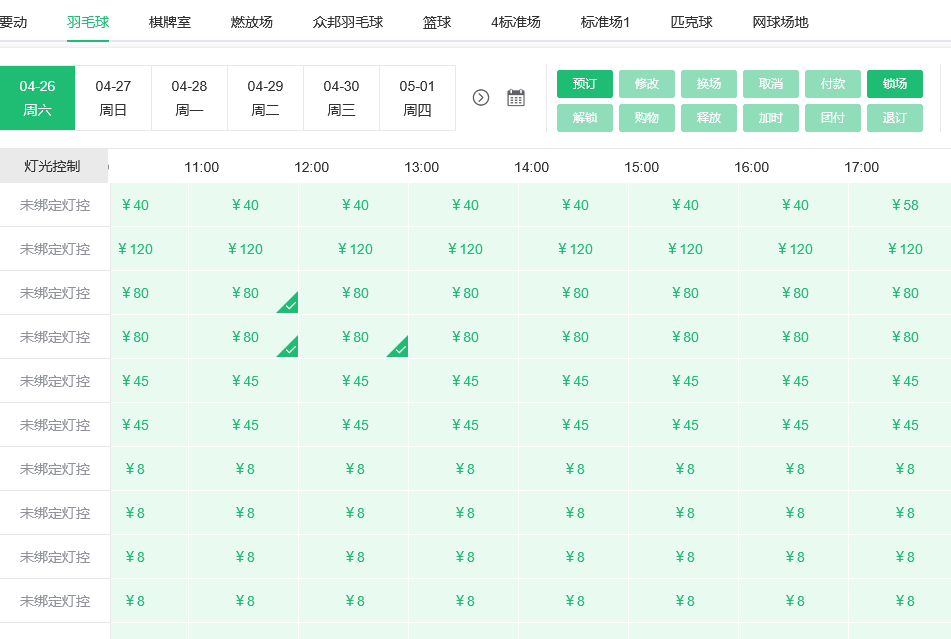
Task: Select the 标准场1 tab
Action: (605, 22)
